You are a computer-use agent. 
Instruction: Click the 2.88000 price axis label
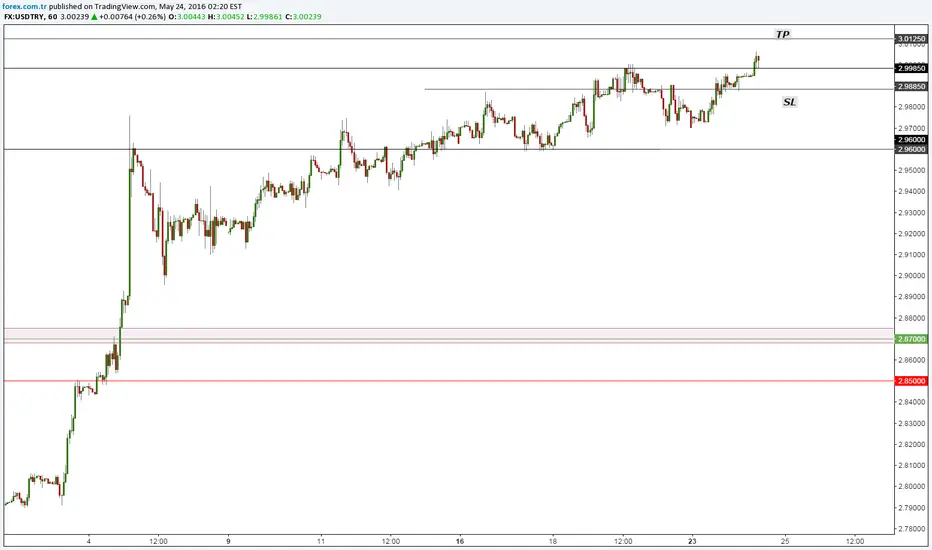click(x=911, y=318)
